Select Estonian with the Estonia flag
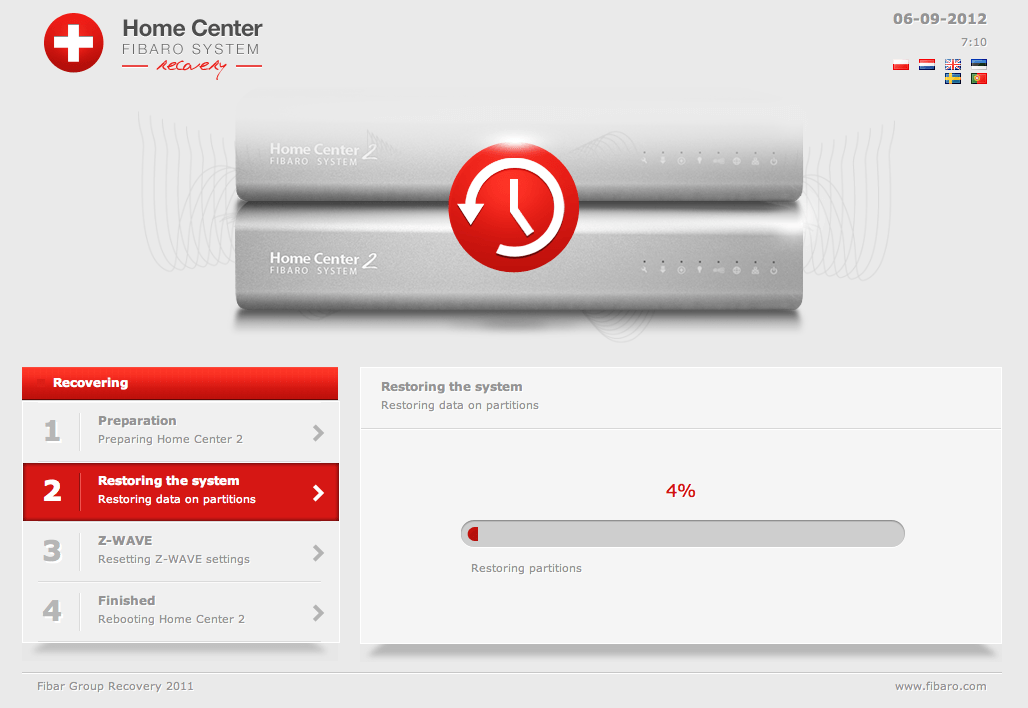 (x=979, y=64)
